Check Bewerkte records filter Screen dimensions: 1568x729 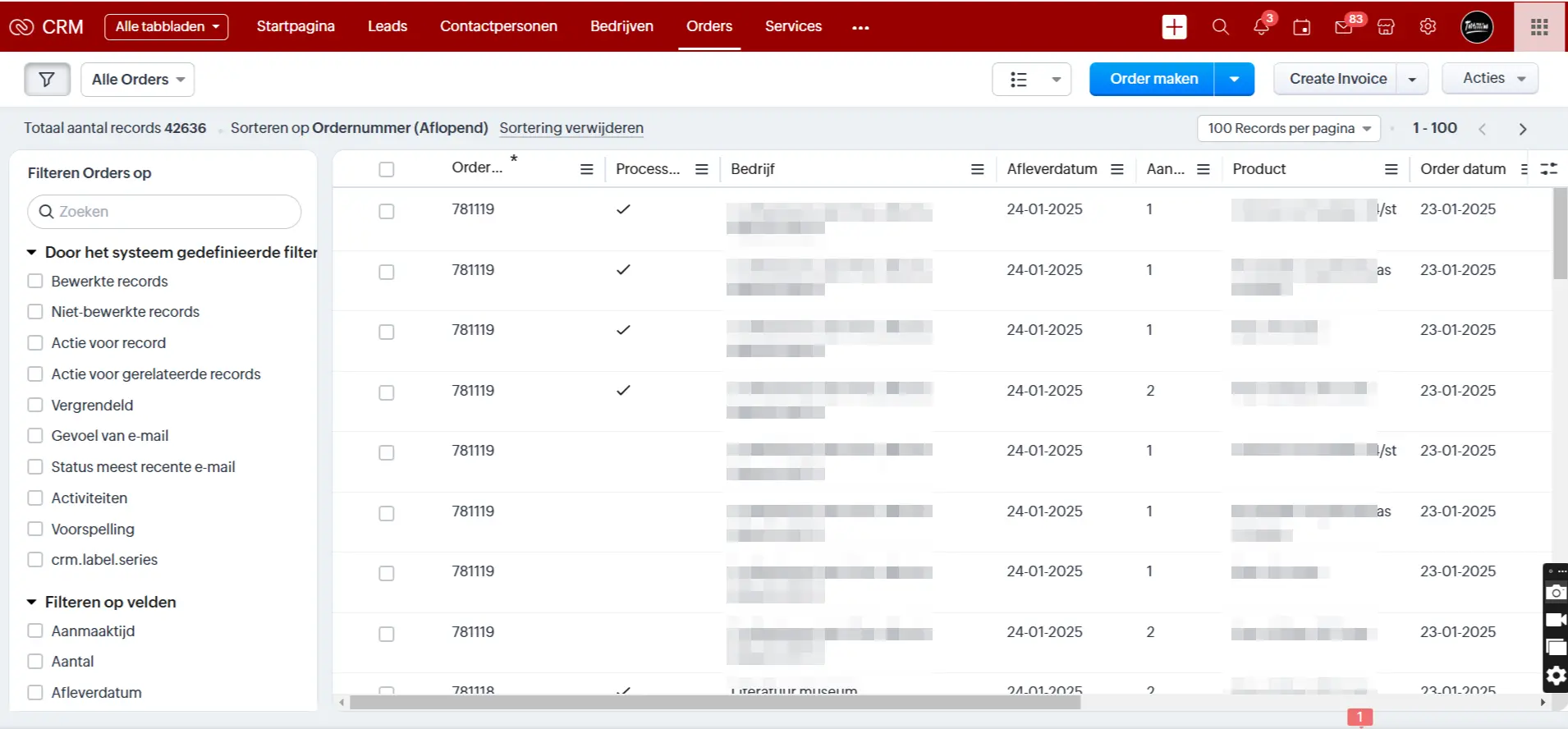[35, 281]
